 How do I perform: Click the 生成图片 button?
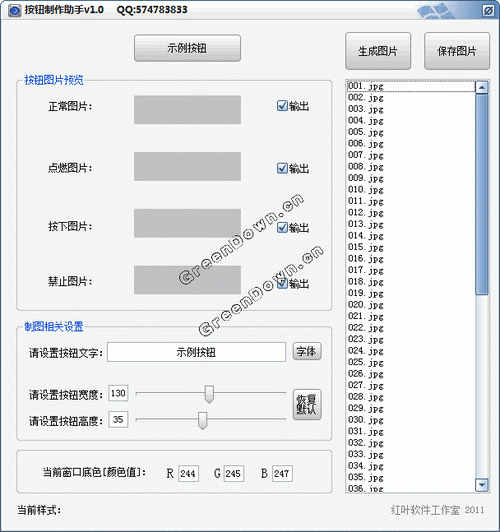point(378,51)
